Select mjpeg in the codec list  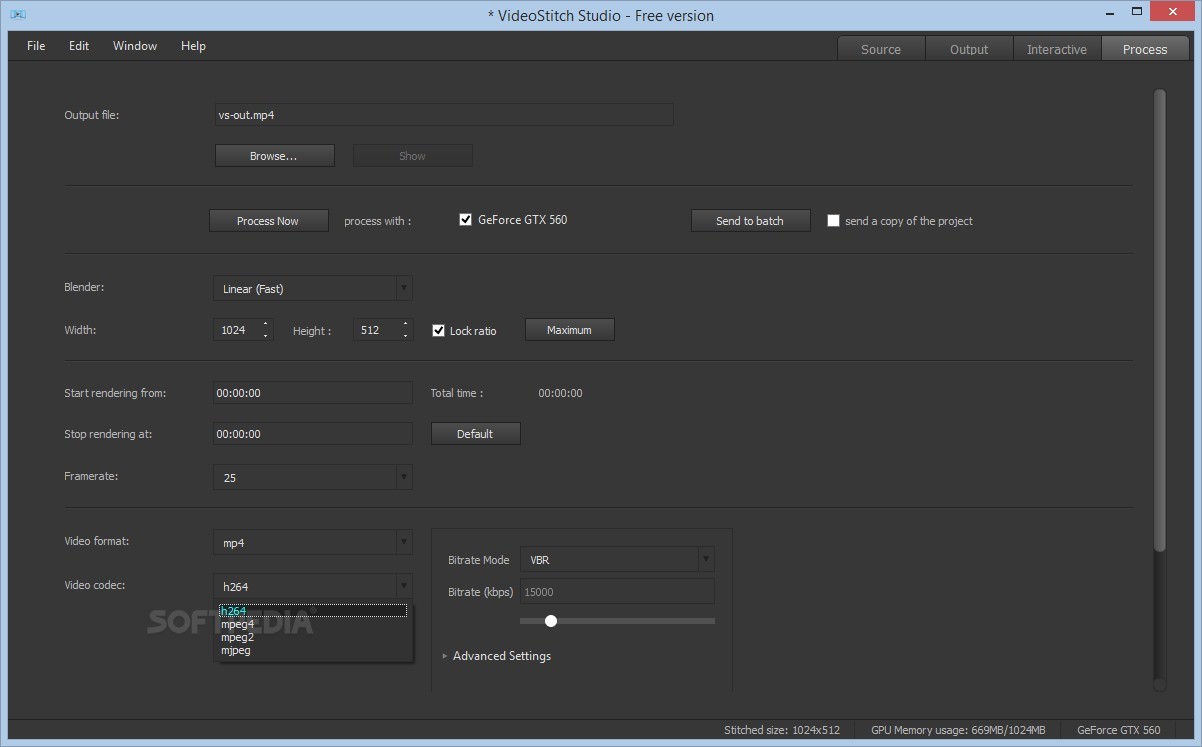click(313, 650)
